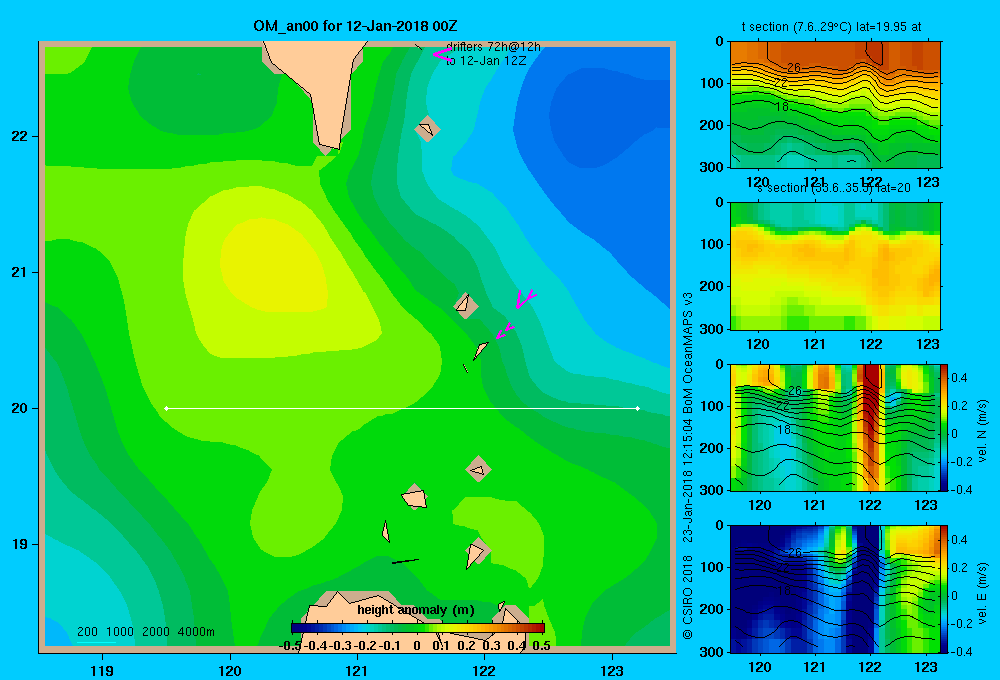Click the main map's '119' longitude label
Image resolution: width=1000 pixels, height=680 pixels.
pyautogui.click(x=102, y=670)
